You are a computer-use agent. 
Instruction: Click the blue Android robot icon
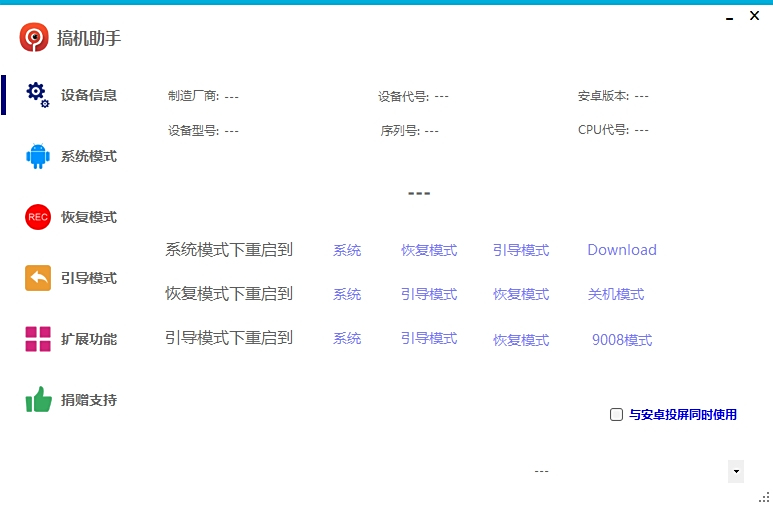[x=38, y=156]
